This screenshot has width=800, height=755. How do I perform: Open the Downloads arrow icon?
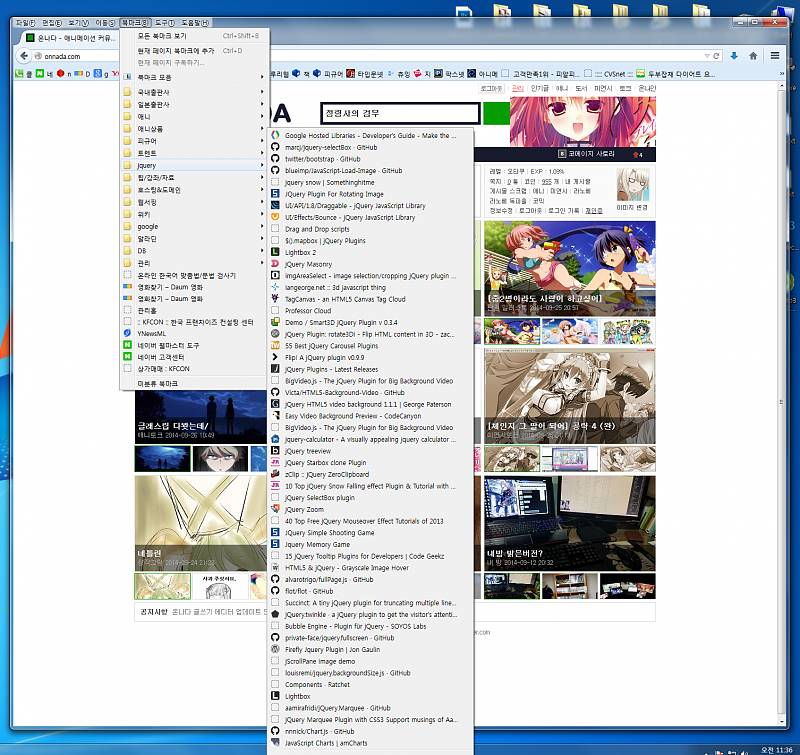[x=734, y=55]
